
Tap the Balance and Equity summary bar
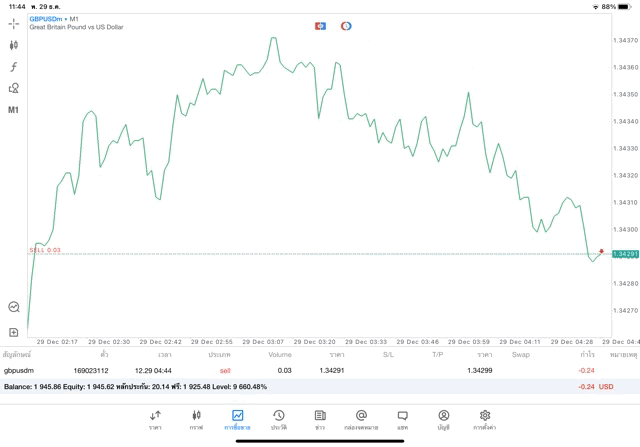tap(300, 386)
